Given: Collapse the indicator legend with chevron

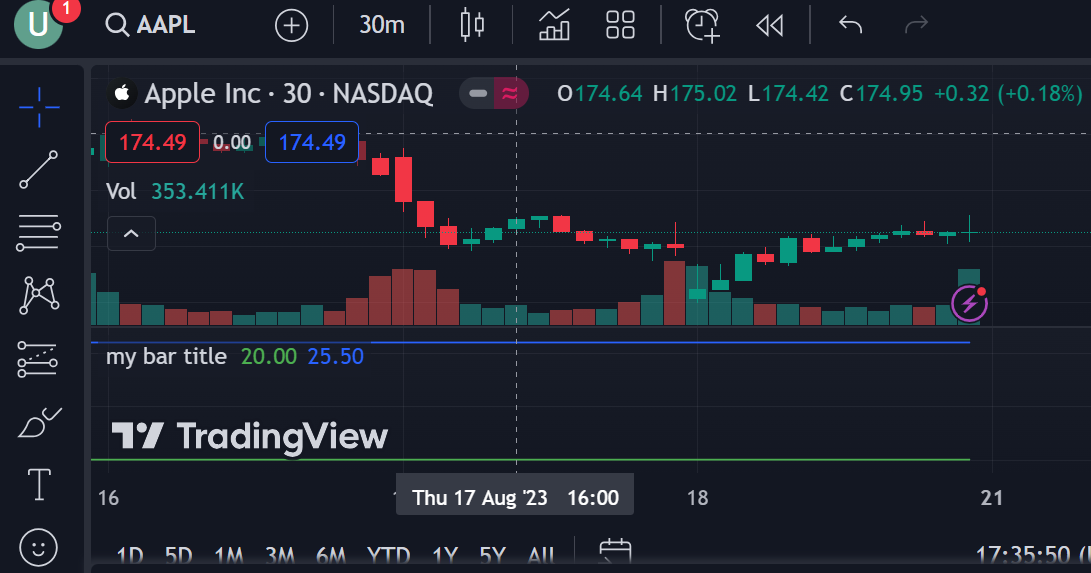Looking at the screenshot, I should click(x=132, y=234).
